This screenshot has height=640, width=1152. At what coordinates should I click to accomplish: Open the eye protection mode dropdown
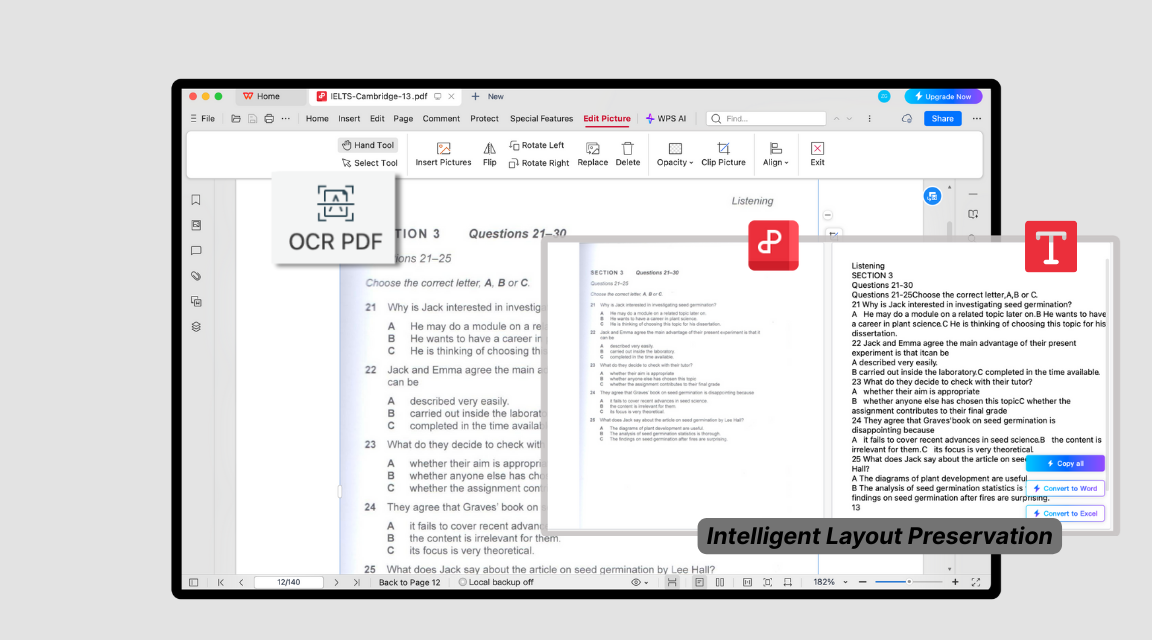(x=639, y=582)
